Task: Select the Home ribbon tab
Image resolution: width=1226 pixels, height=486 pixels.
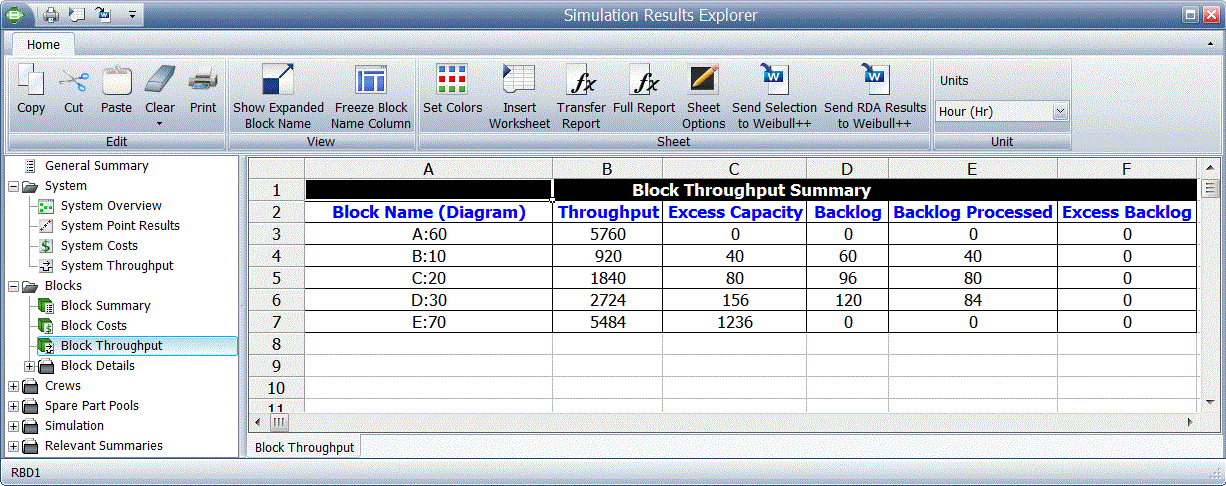Action: (43, 45)
